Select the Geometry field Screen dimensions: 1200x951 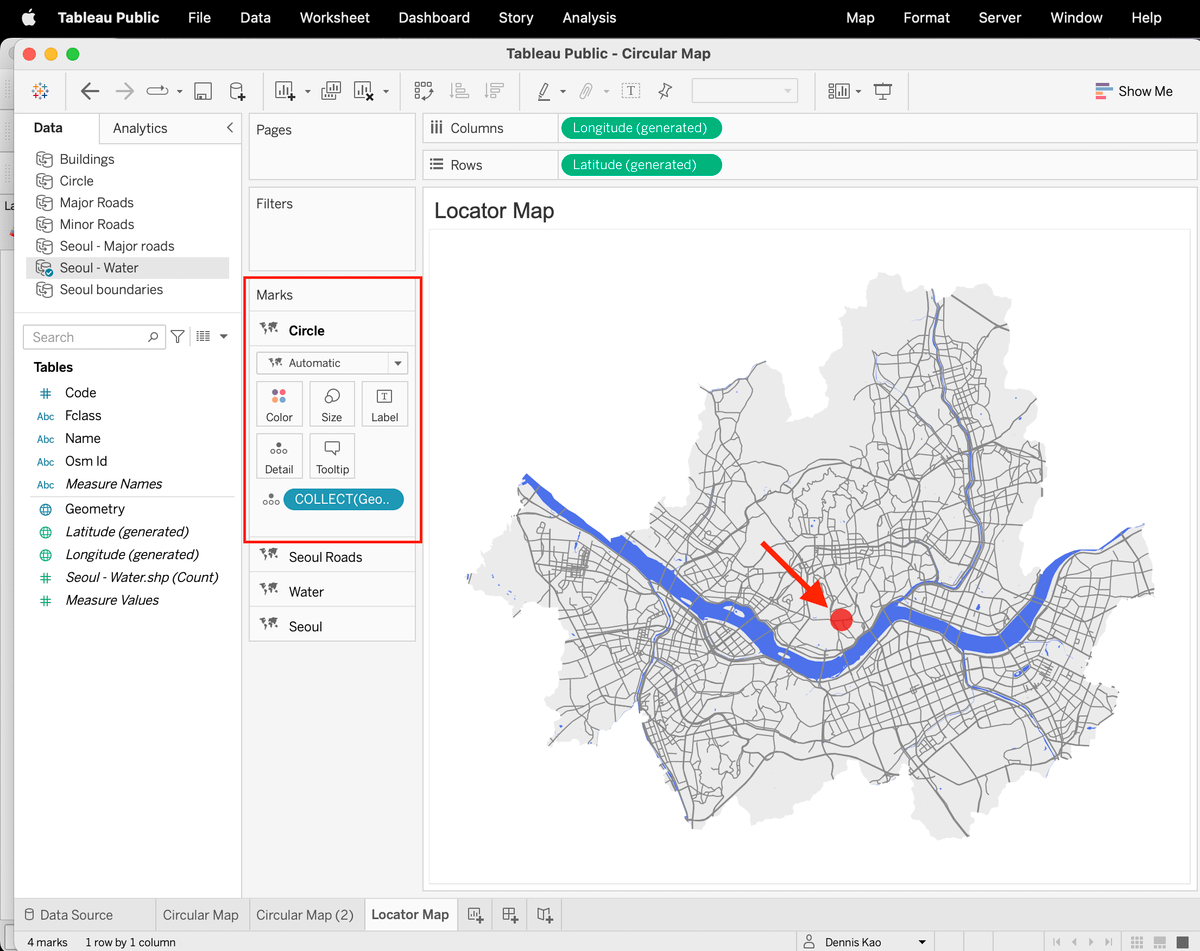coord(95,509)
